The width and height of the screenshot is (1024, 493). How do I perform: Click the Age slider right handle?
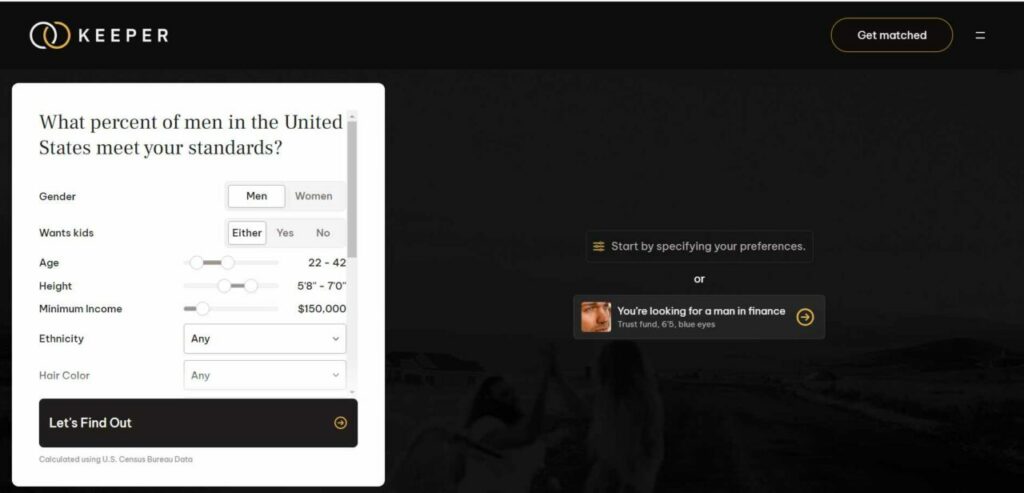coord(227,262)
